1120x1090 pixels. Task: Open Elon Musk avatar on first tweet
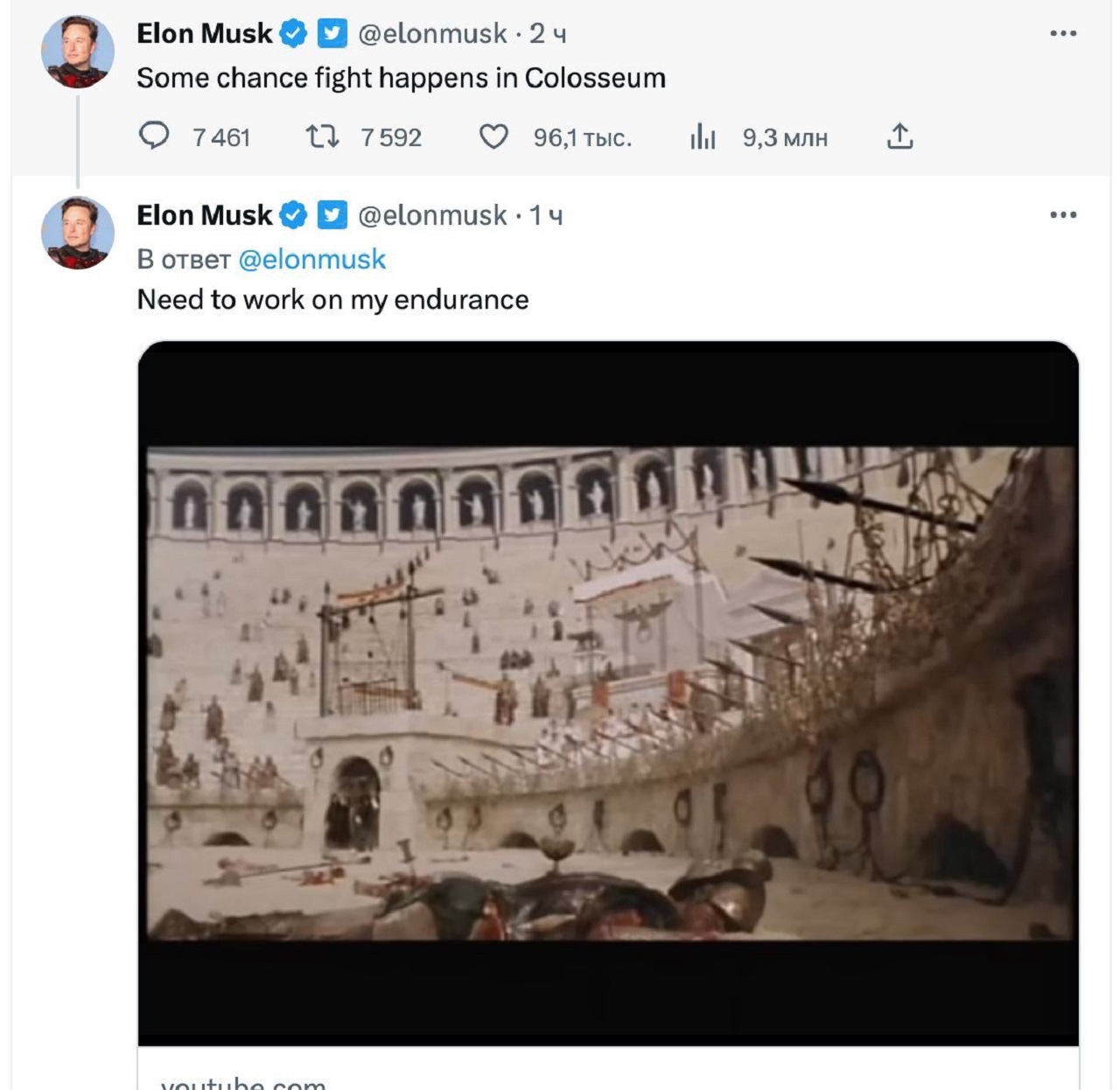[x=78, y=52]
